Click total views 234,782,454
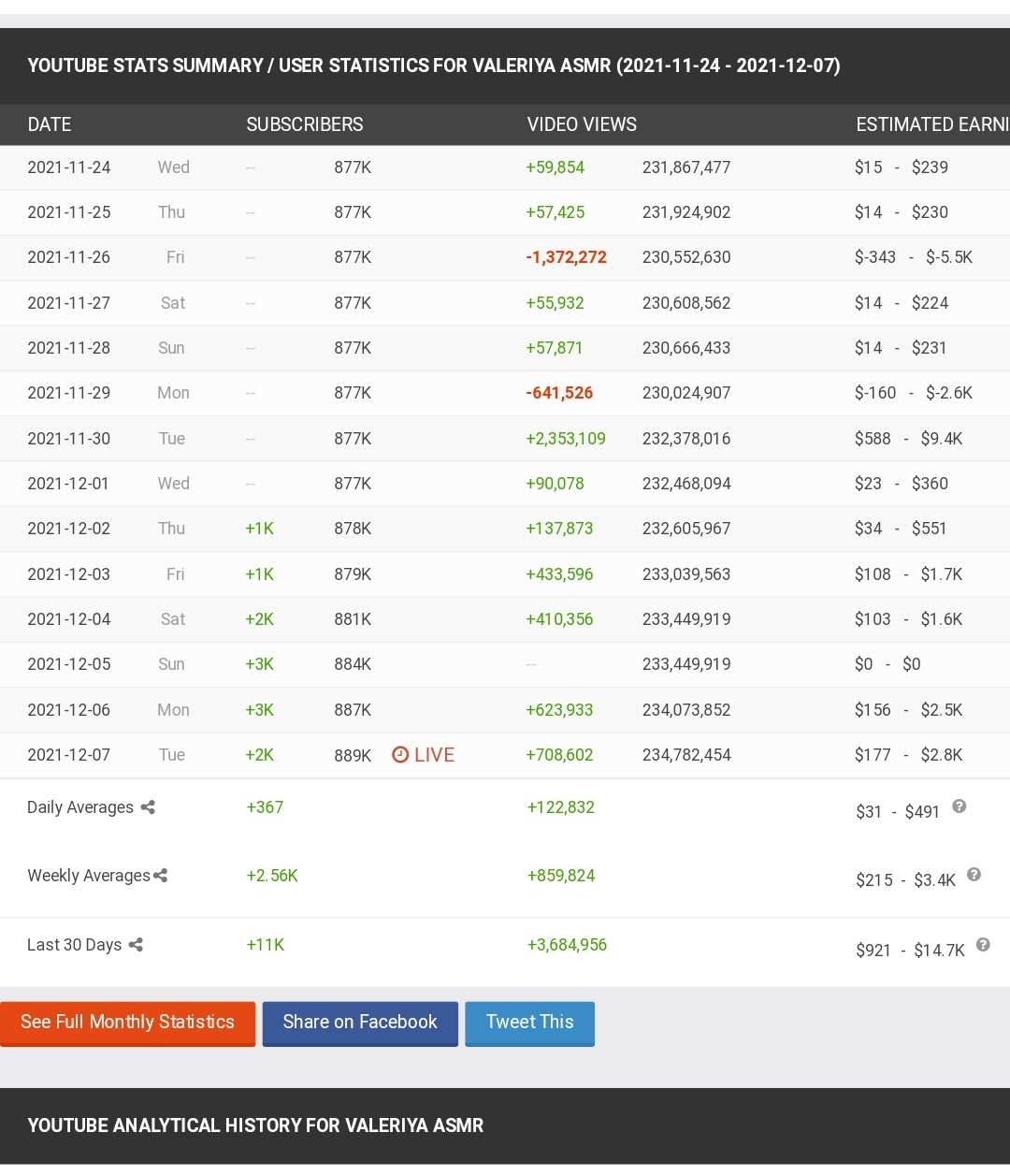The image size is (1010, 1176). (x=686, y=755)
